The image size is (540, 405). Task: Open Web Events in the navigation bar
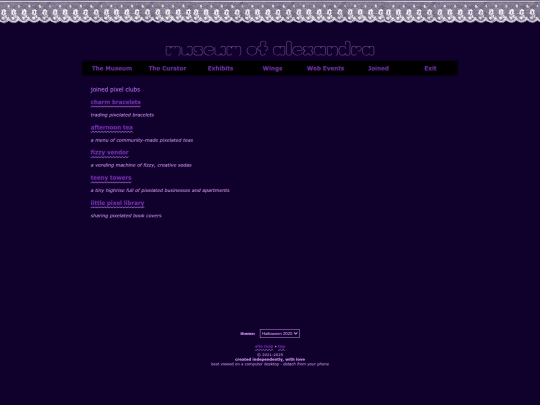point(325,68)
